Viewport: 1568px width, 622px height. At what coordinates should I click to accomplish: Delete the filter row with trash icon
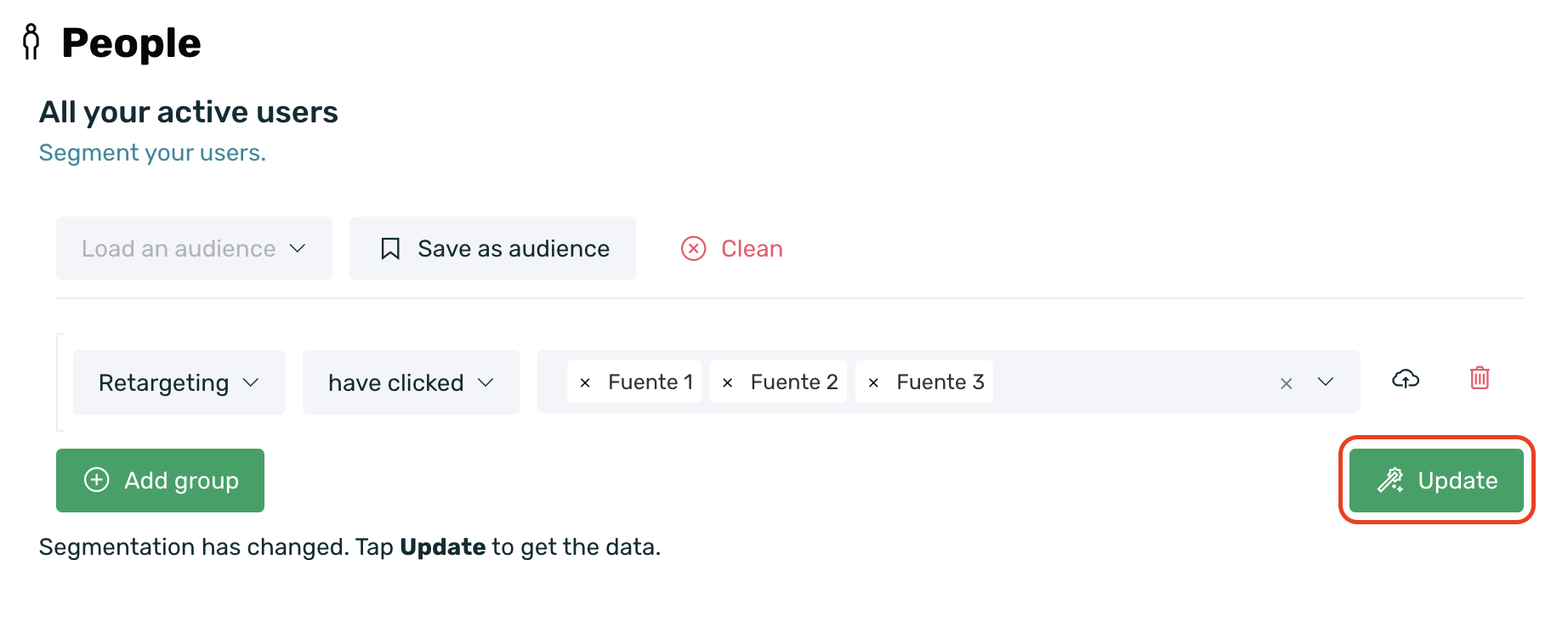1480,378
